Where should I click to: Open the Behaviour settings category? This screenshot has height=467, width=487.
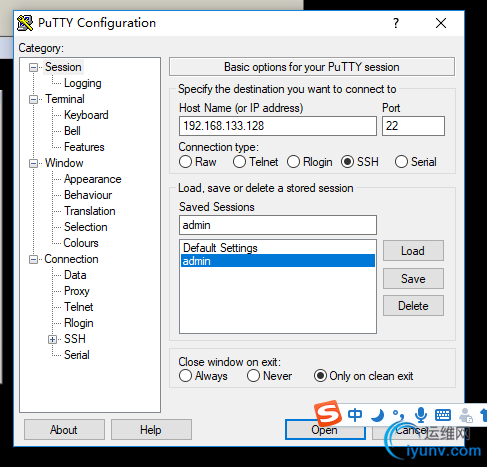tap(88, 195)
